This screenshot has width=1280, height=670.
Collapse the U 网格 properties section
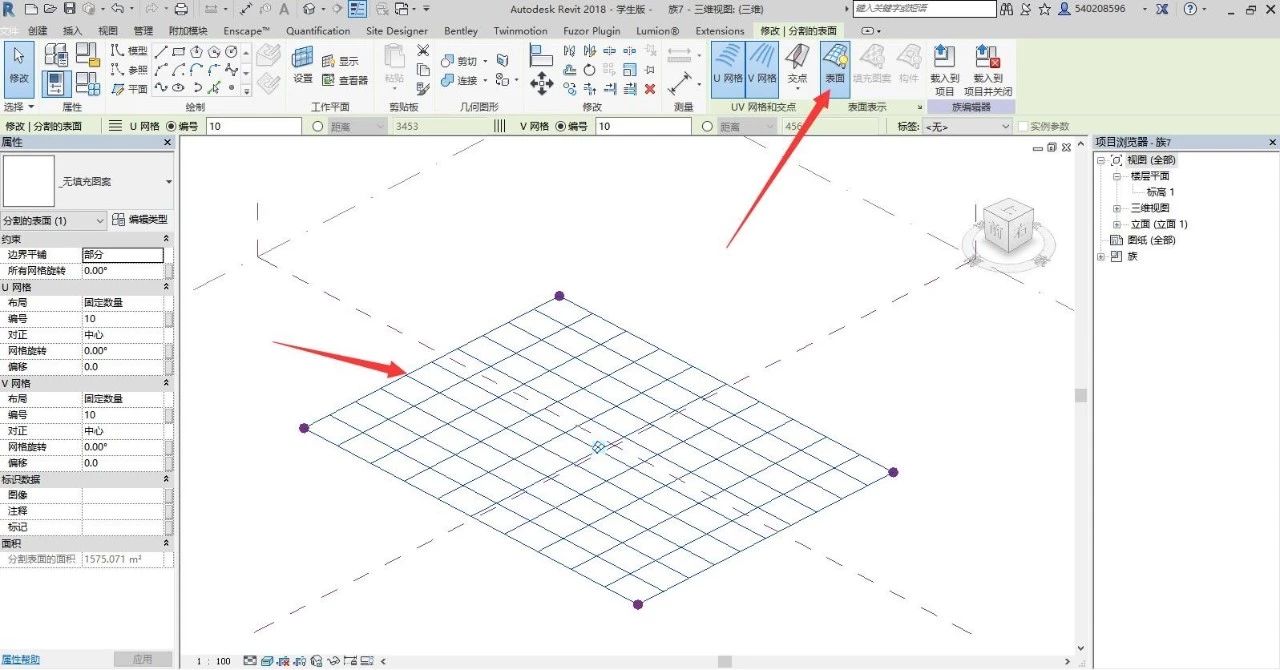[166, 287]
